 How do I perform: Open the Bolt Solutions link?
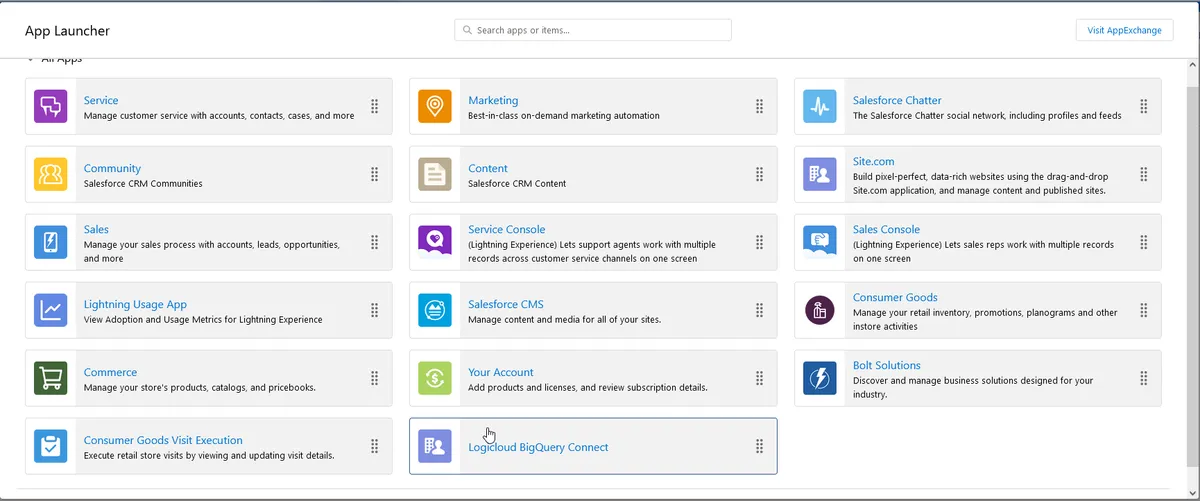tap(887, 365)
